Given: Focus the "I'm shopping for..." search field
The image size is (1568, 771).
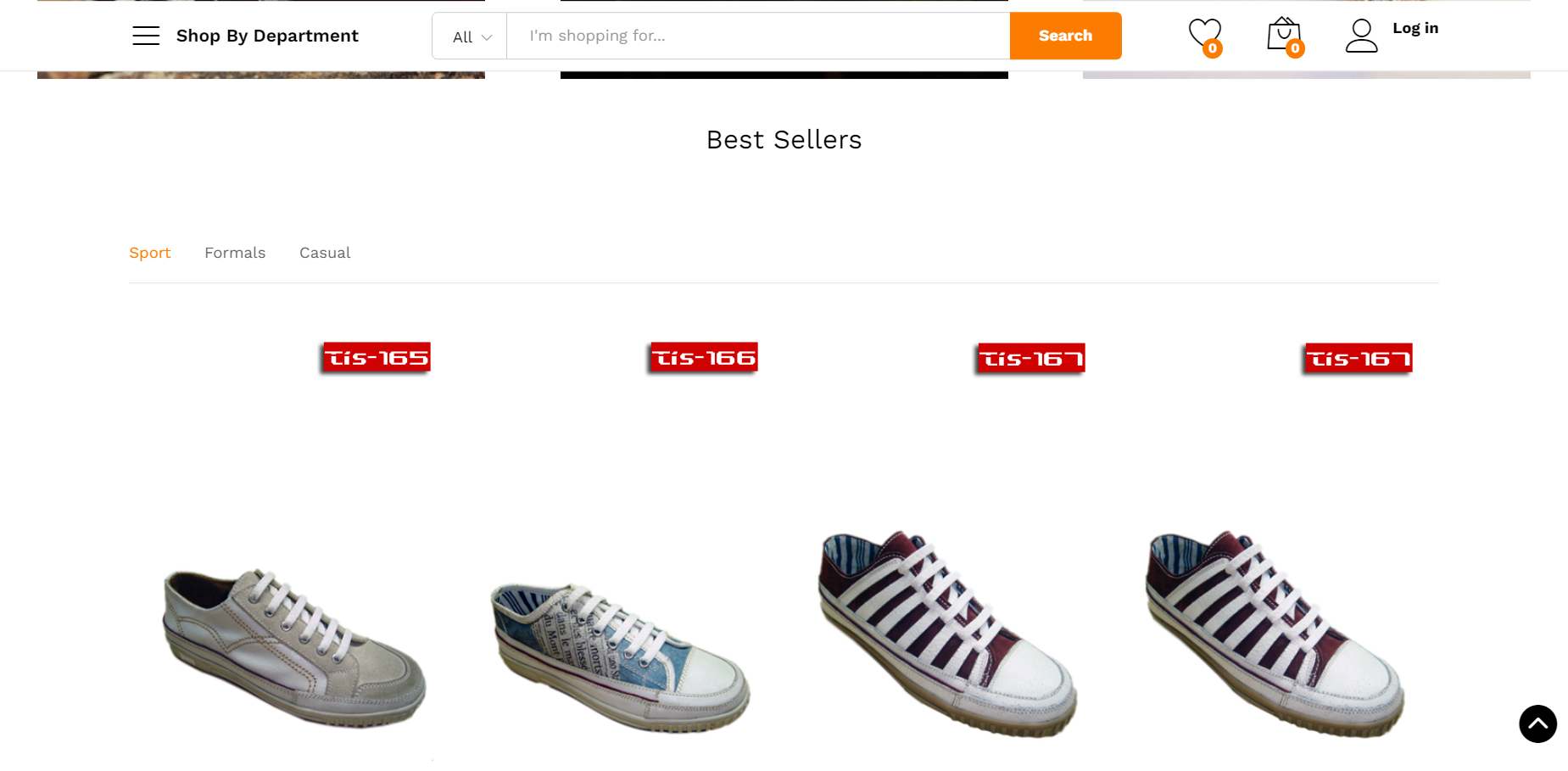Looking at the screenshot, I should 757,36.
